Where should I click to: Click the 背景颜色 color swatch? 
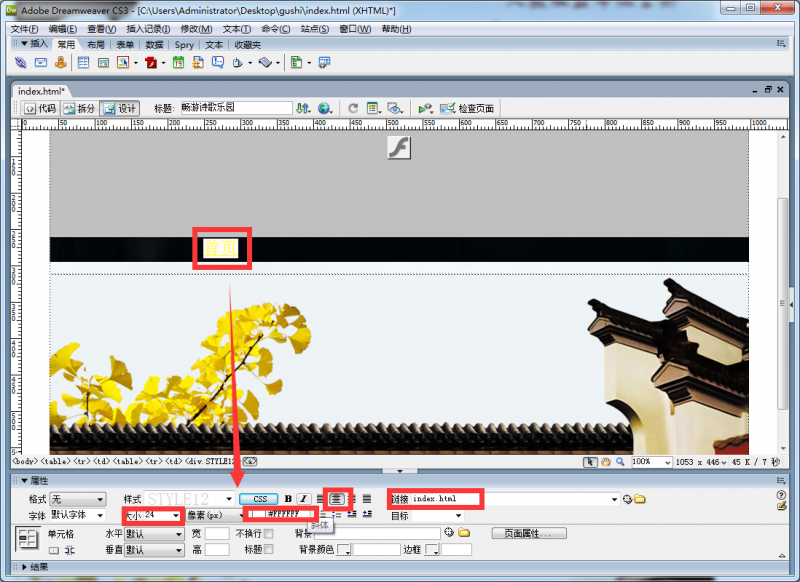tap(344, 550)
